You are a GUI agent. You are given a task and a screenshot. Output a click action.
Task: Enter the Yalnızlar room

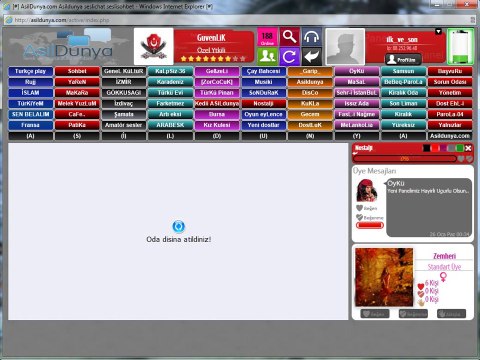tap(450, 125)
